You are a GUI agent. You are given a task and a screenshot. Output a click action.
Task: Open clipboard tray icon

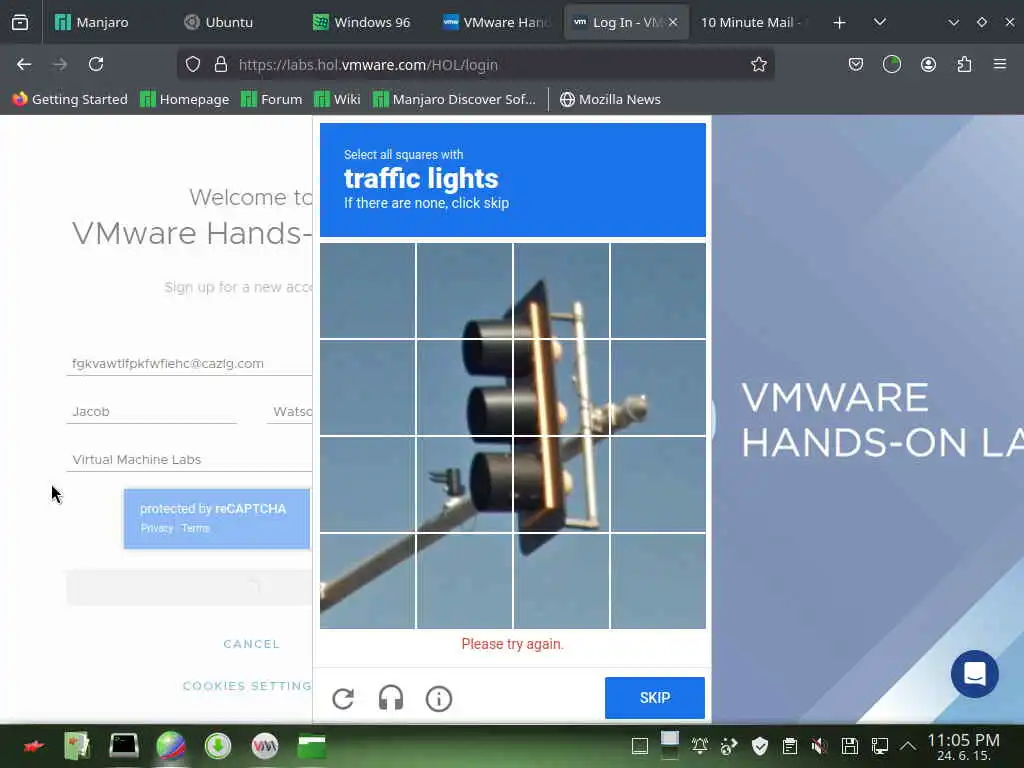tap(790, 746)
